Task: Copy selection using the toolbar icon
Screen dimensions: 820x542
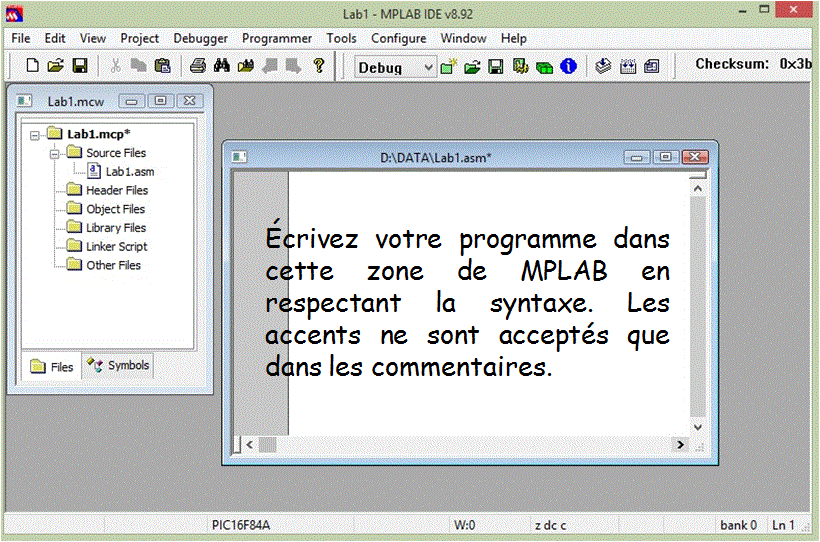Action: point(138,65)
